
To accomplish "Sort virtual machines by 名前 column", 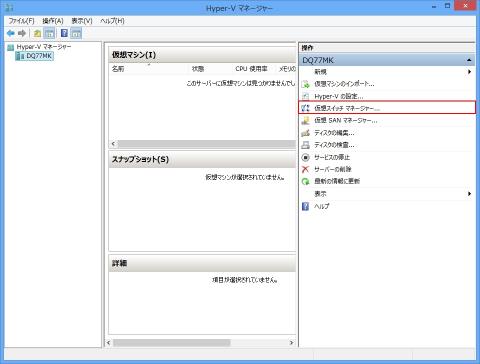I will point(118,69).
